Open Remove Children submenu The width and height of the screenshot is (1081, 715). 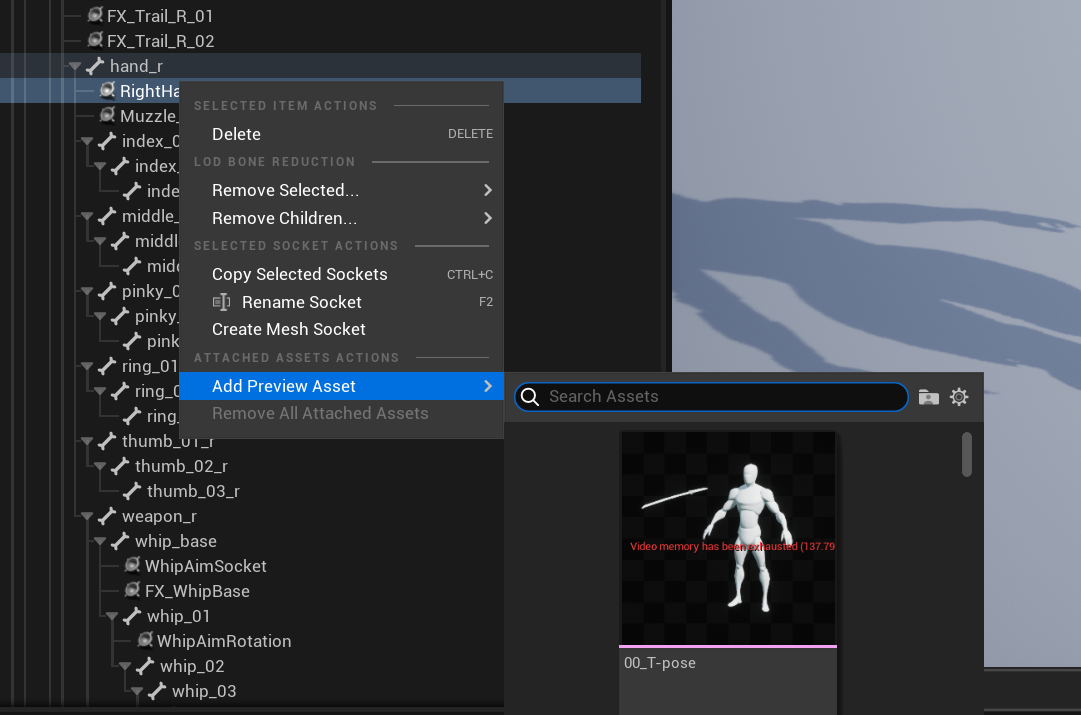(341, 218)
